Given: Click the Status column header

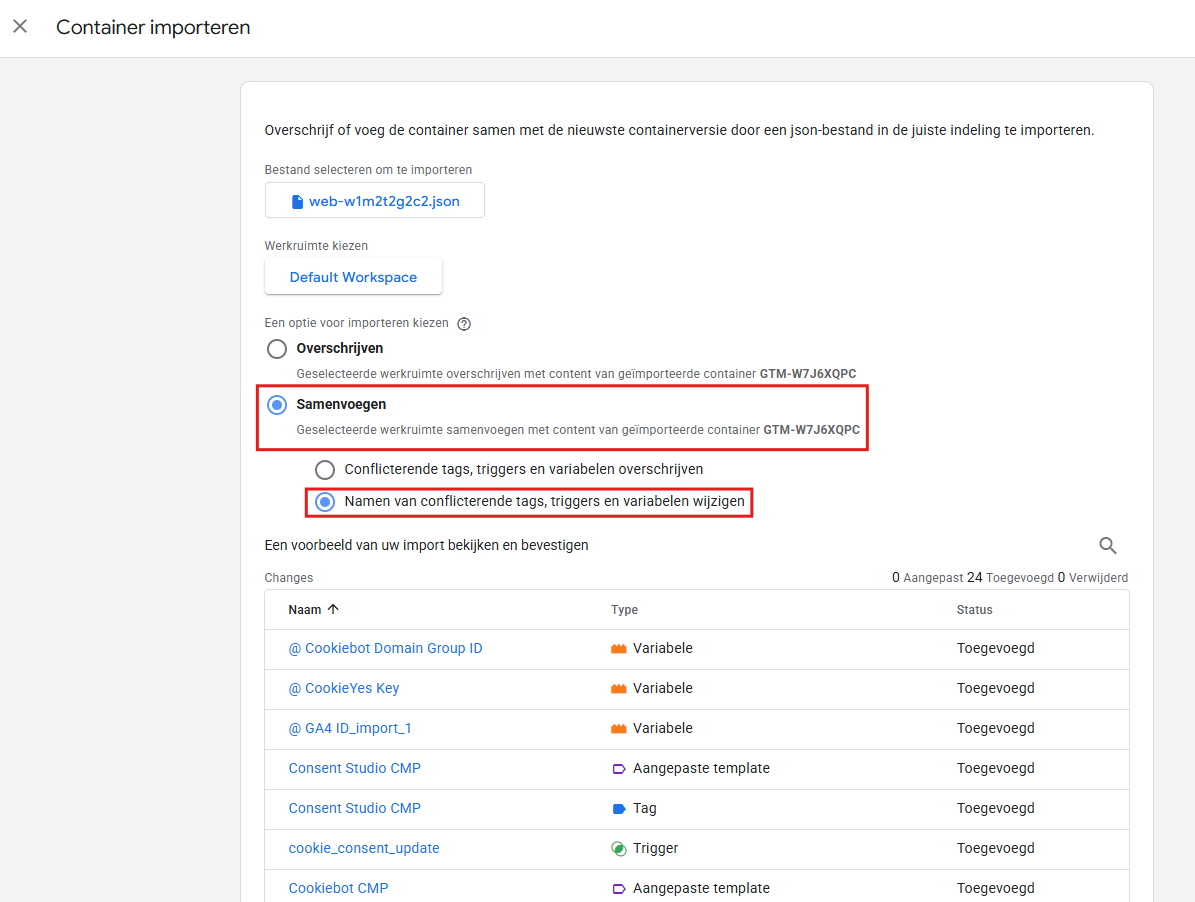Looking at the screenshot, I should (974, 610).
